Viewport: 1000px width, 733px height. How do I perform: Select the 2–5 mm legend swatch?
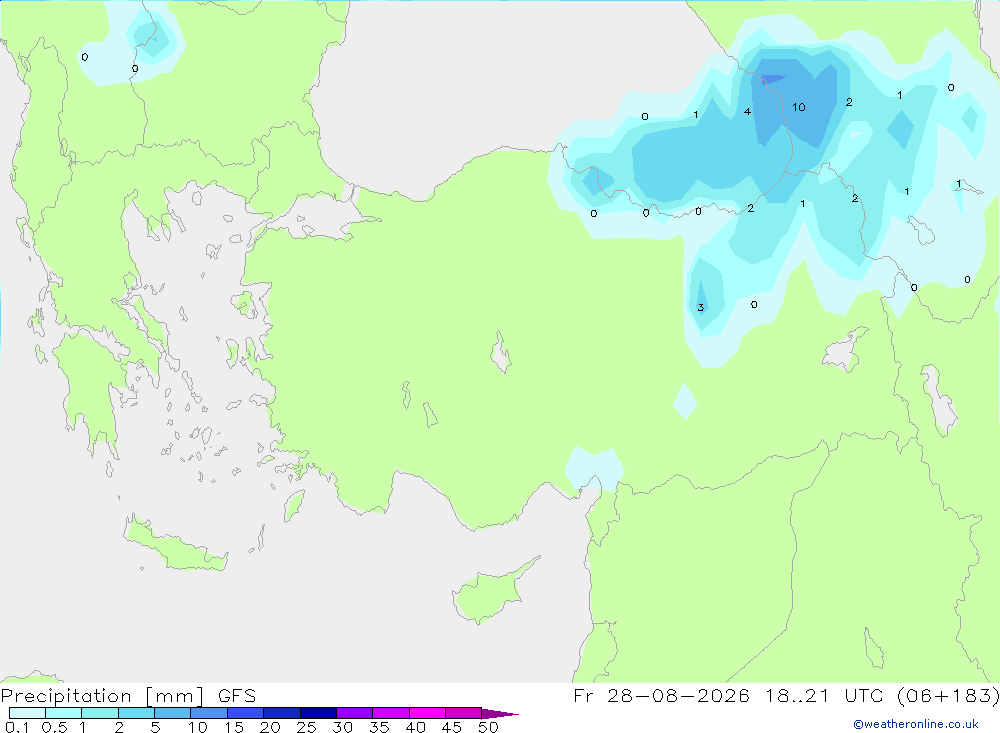[x=136, y=713]
